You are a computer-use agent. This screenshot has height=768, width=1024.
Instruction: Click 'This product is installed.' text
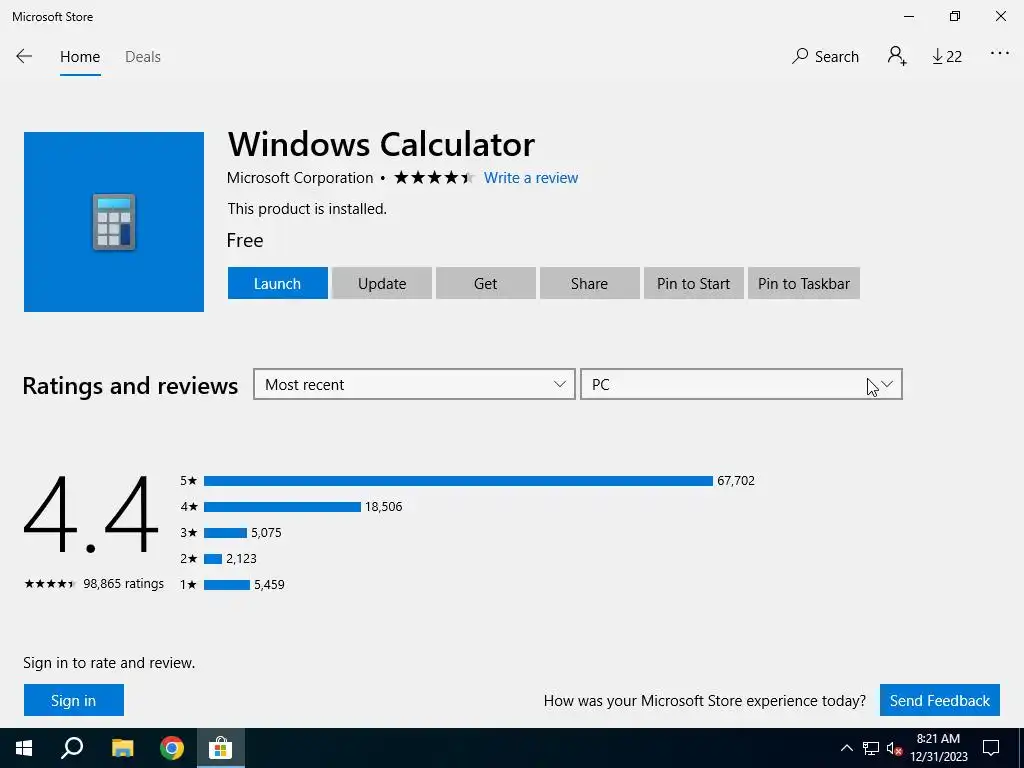point(307,209)
